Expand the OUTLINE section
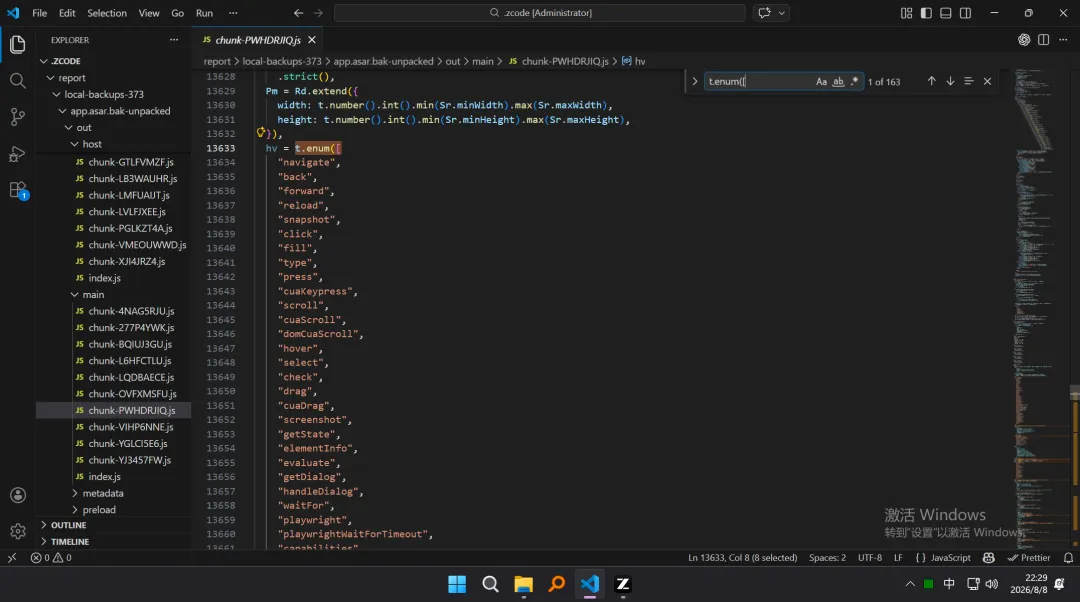 click(x=68, y=525)
